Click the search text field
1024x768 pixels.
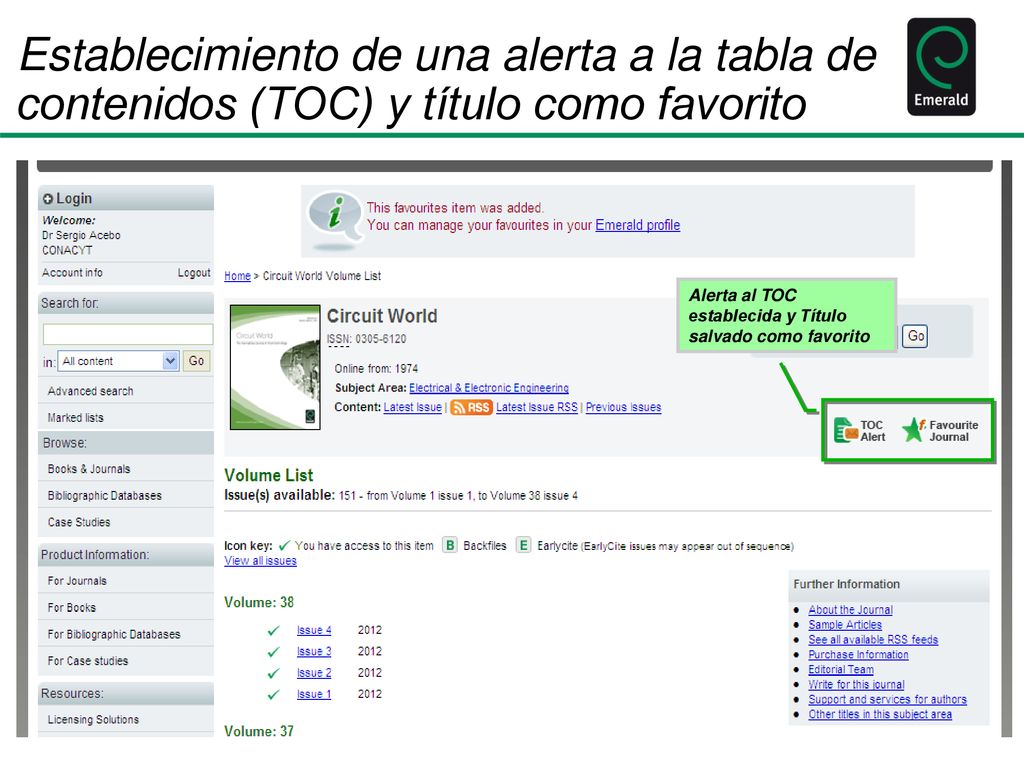128,334
